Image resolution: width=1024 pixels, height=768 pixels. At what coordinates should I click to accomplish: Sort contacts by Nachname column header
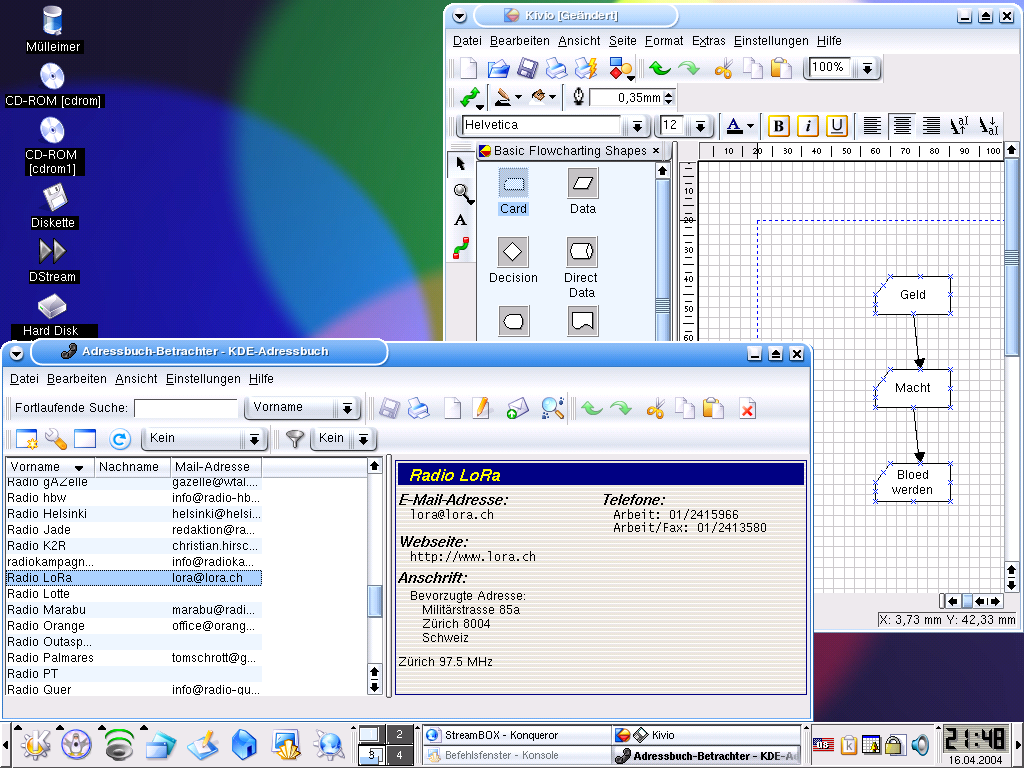pyautogui.click(x=129, y=467)
